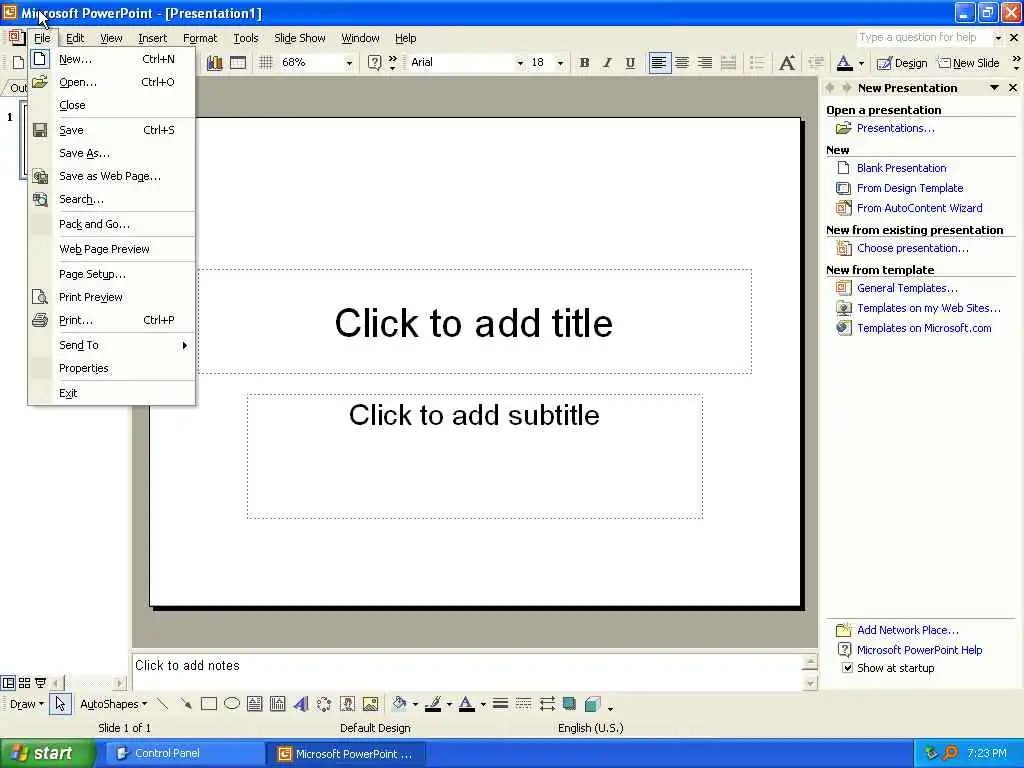
Task: Click the Shadow Style icon
Action: pyautogui.click(x=569, y=704)
